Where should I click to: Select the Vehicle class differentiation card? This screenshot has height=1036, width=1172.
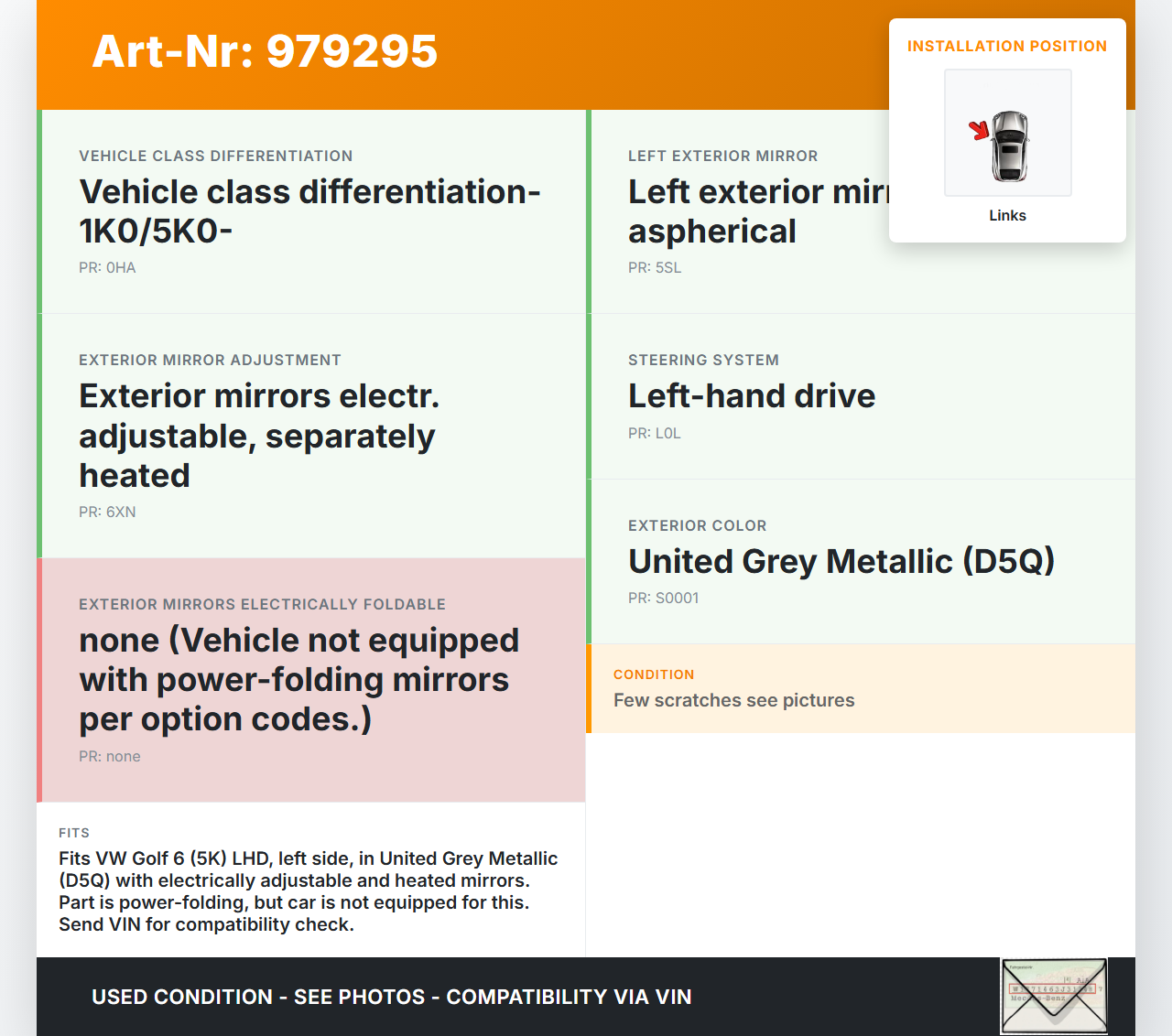coord(311,211)
